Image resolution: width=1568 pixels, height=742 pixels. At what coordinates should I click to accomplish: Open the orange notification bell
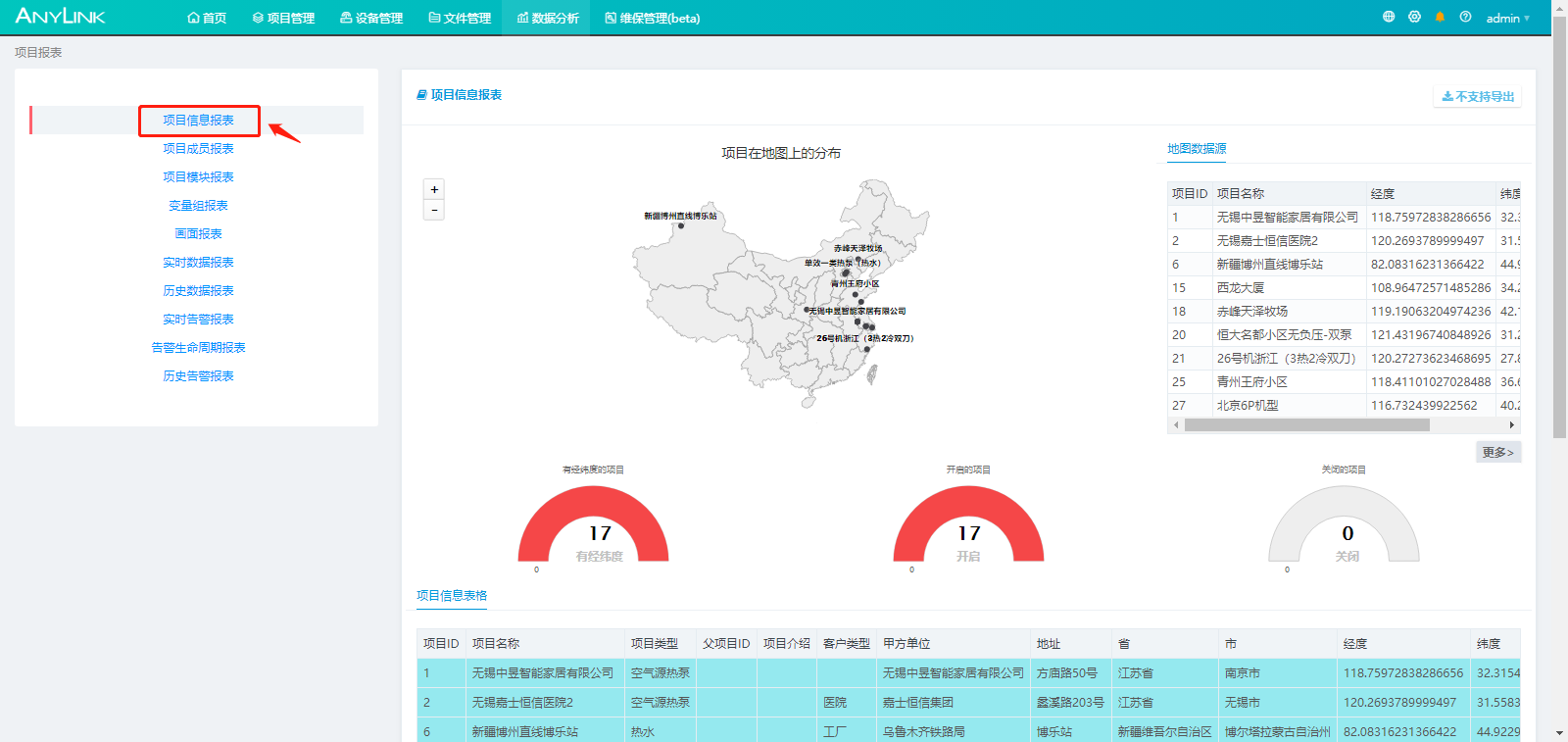click(x=1440, y=17)
